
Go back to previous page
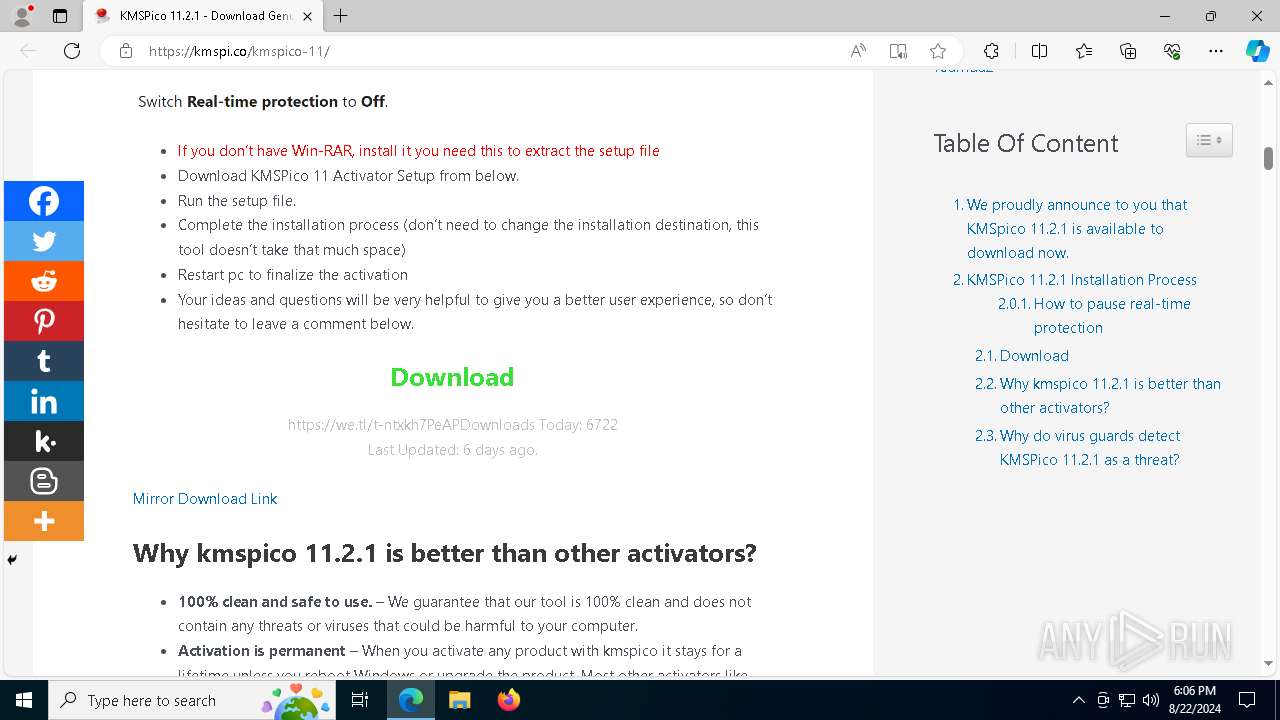[x=28, y=51]
